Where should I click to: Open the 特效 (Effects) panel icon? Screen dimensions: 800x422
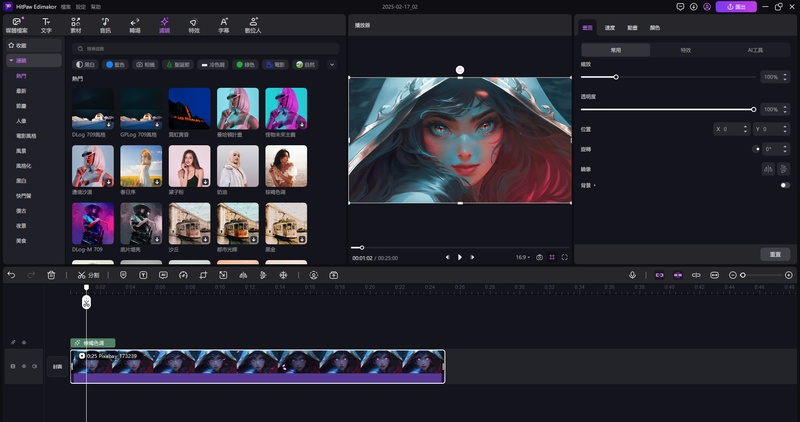pyautogui.click(x=193, y=25)
